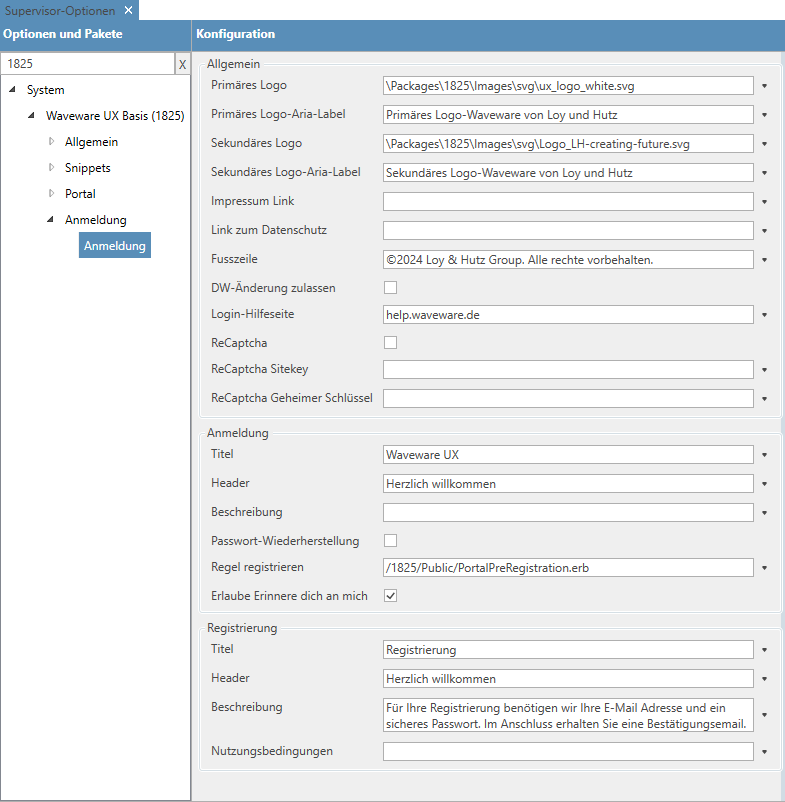Toggle the ReCaptcha checkbox
Image resolution: width=785 pixels, height=802 pixels.
click(x=391, y=343)
